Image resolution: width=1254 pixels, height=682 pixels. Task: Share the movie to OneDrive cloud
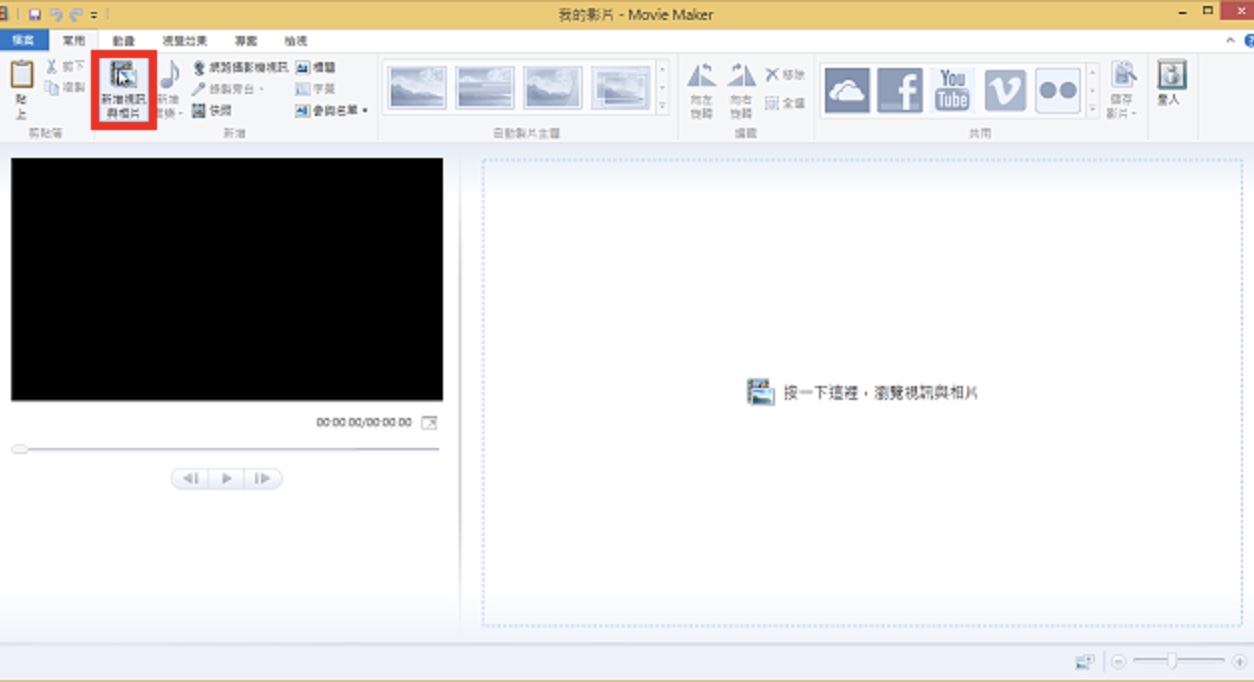pos(847,90)
